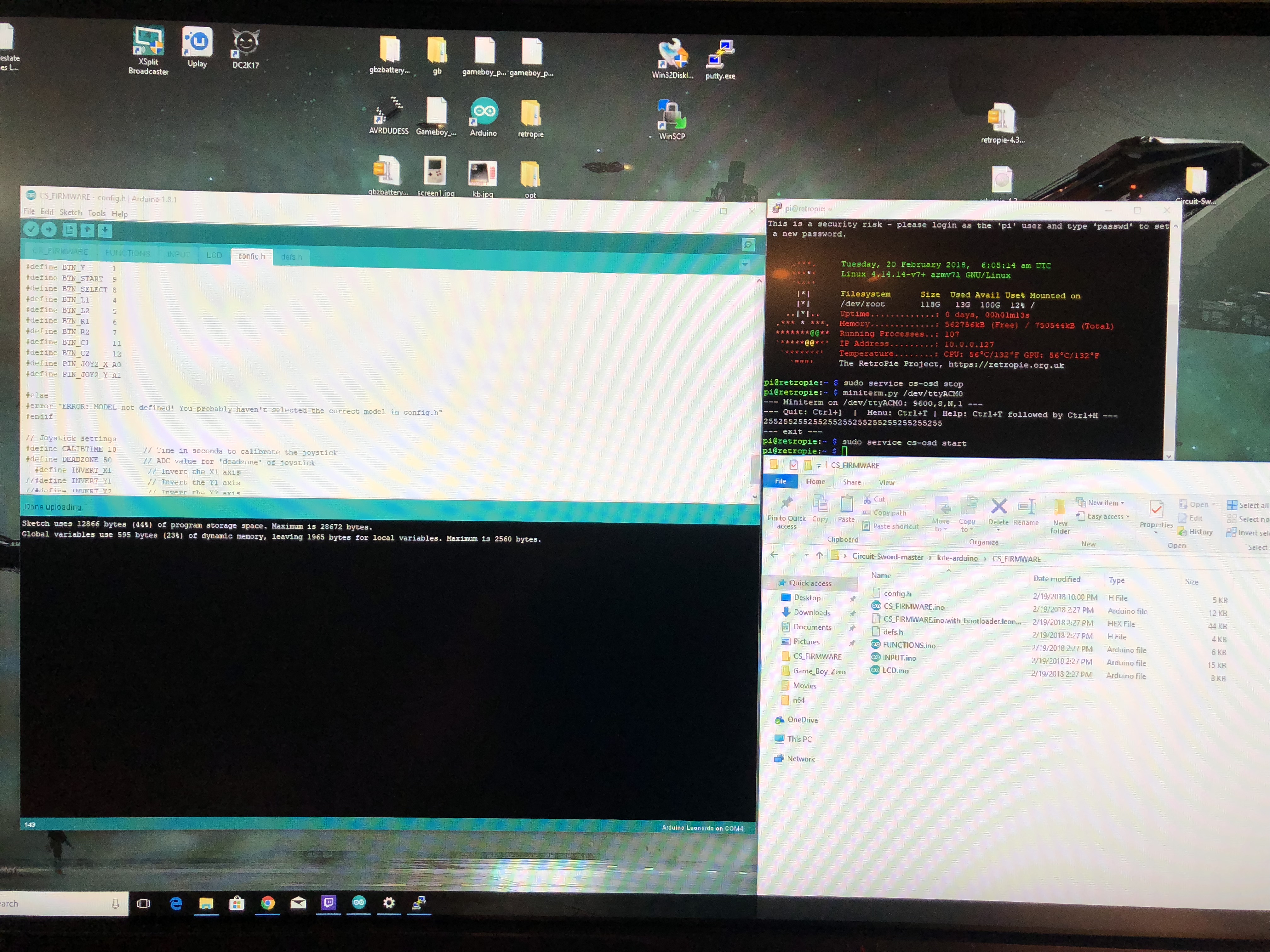The image size is (1270, 952).
Task: Sort files by the Name column header
Action: (x=881, y=575)
